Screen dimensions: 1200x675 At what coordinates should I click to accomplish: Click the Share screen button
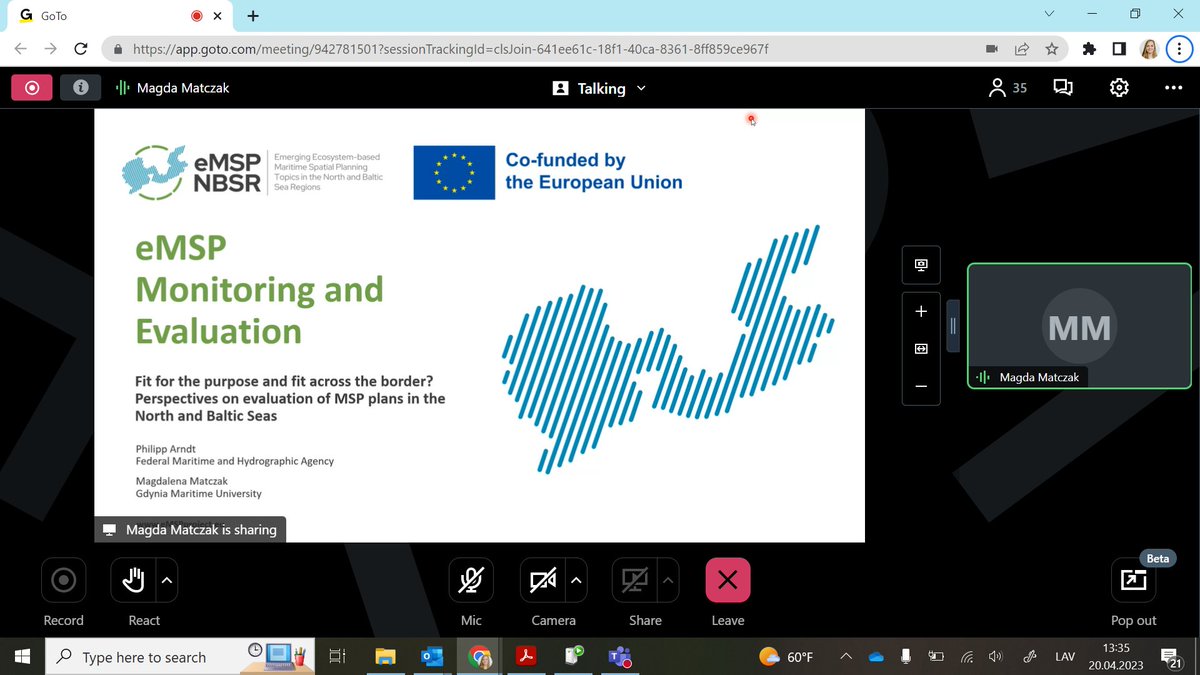[635, 580]
